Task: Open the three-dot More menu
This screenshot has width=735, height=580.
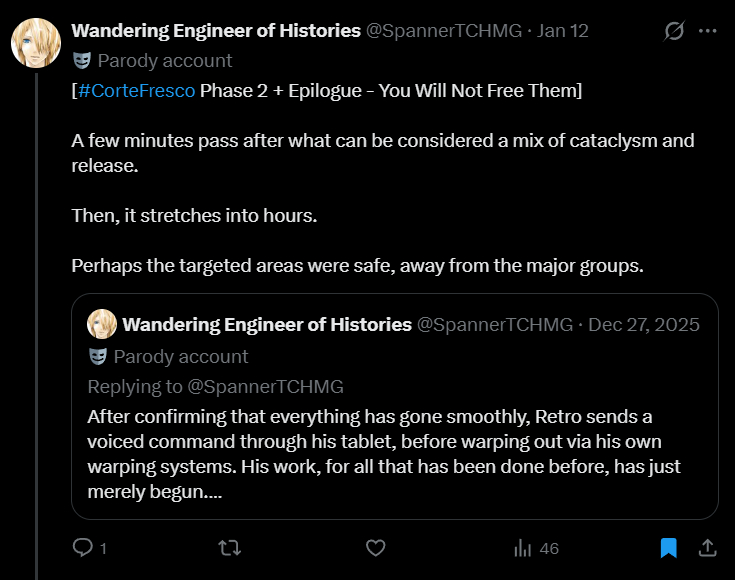Action: [x=707, y=31]
